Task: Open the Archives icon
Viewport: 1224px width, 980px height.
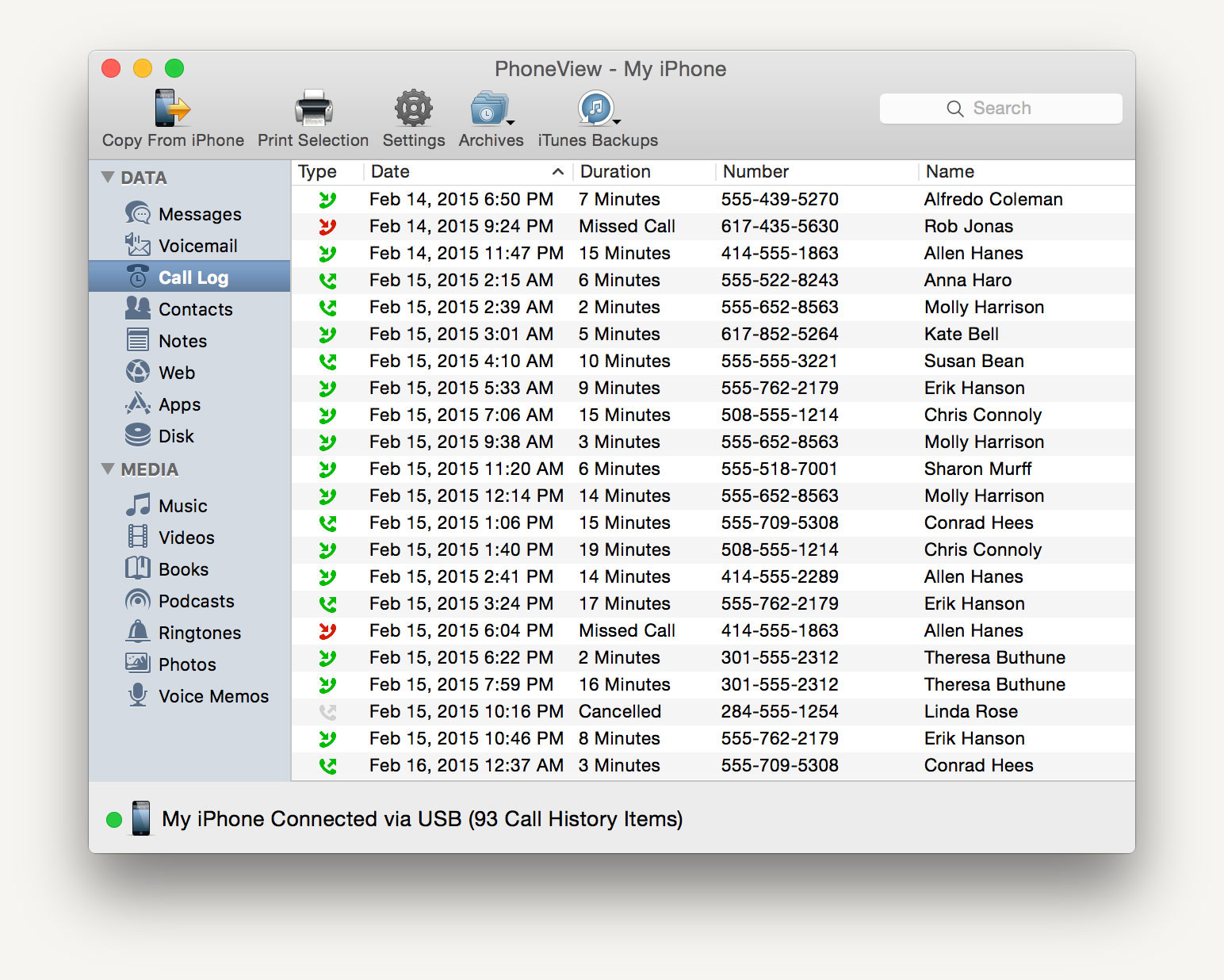Action: (x=490, y=111)
